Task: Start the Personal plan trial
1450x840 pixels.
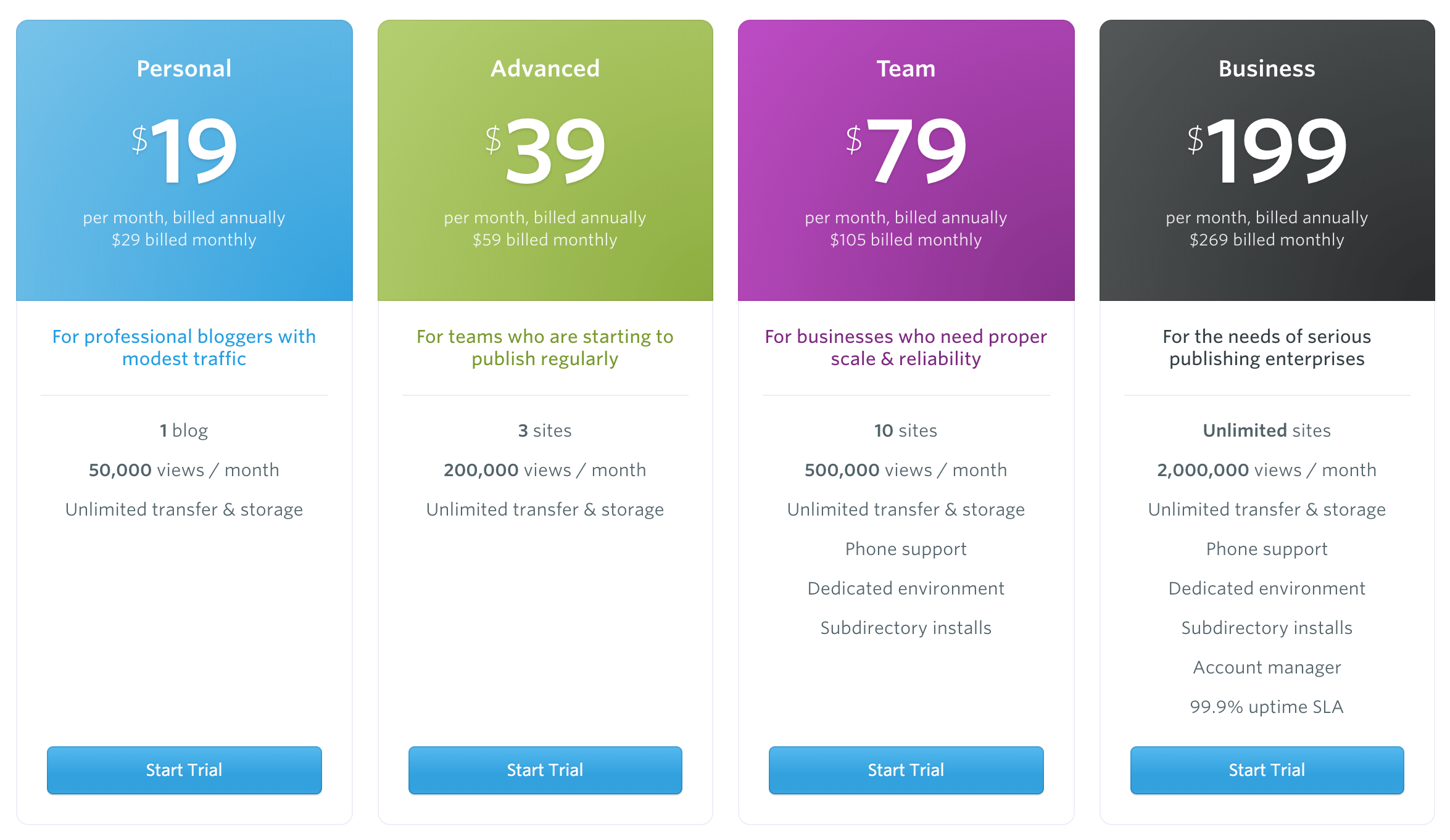Action: coord(184,770)
